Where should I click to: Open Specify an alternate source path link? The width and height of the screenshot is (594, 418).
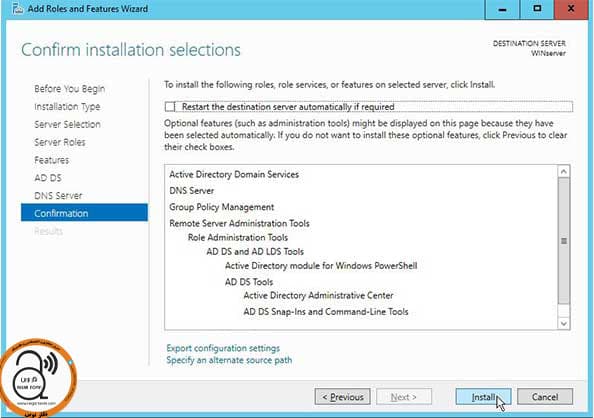coord(229,360)
